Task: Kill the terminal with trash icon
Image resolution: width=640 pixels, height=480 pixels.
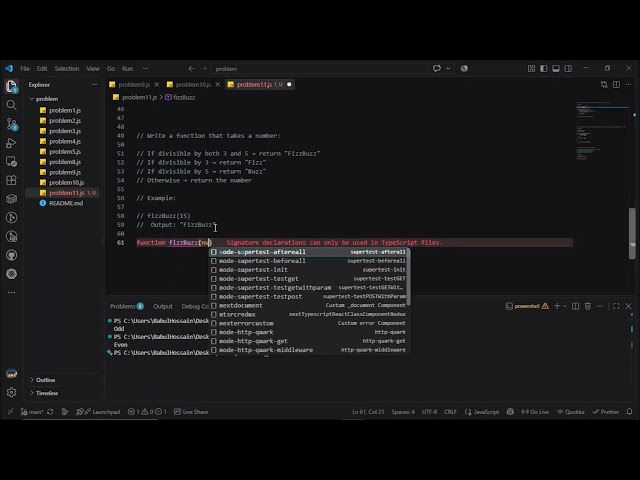Action: (x=588, y=306)
